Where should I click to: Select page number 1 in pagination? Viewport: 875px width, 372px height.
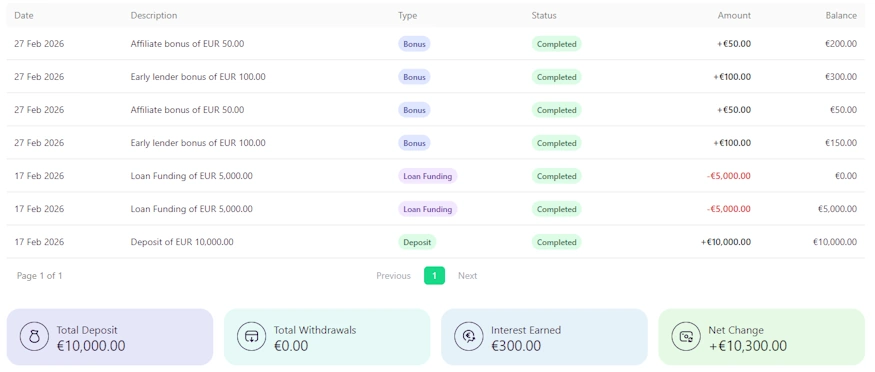tap(434, 276)
